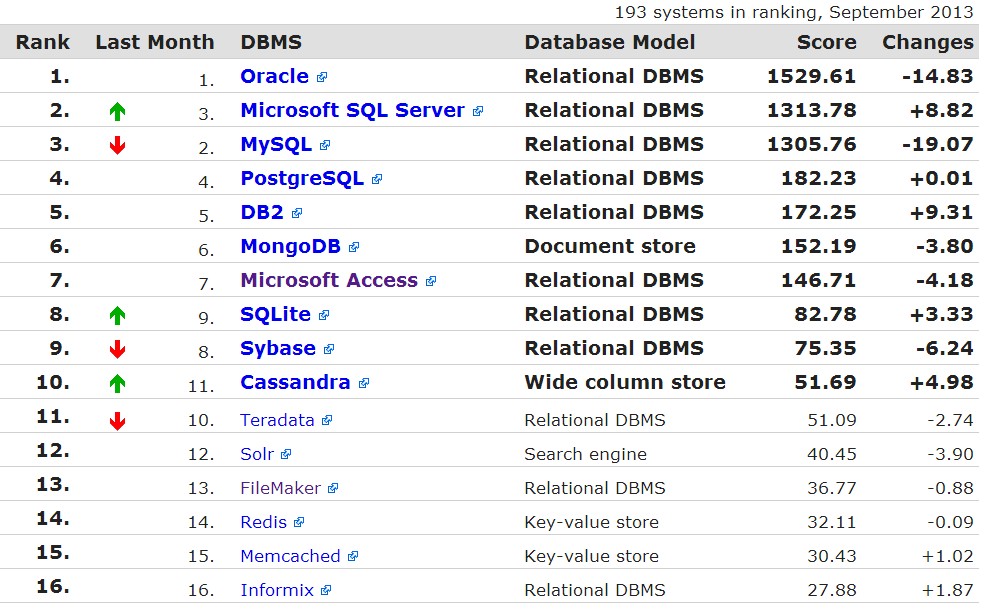Viewport: 996px width, 610px height.
Task: Open the external link icon next to Solr
Action: click(286, 454)
